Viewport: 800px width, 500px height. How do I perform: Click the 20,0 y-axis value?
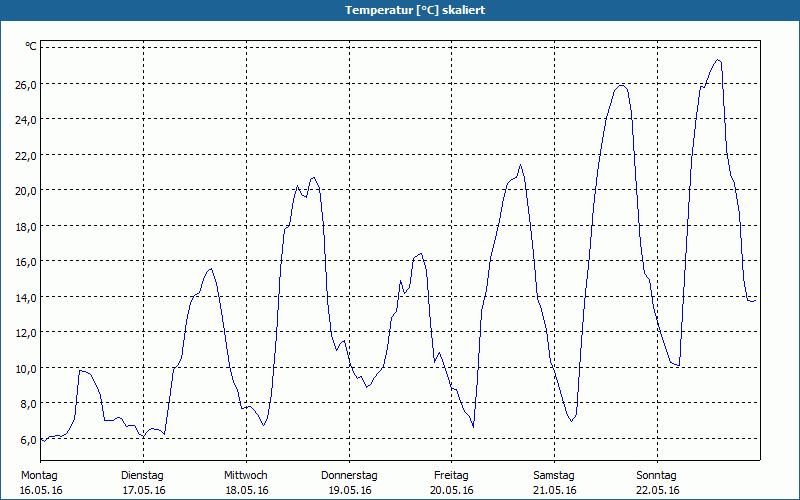pyautogui.click(x=26, y=191)
